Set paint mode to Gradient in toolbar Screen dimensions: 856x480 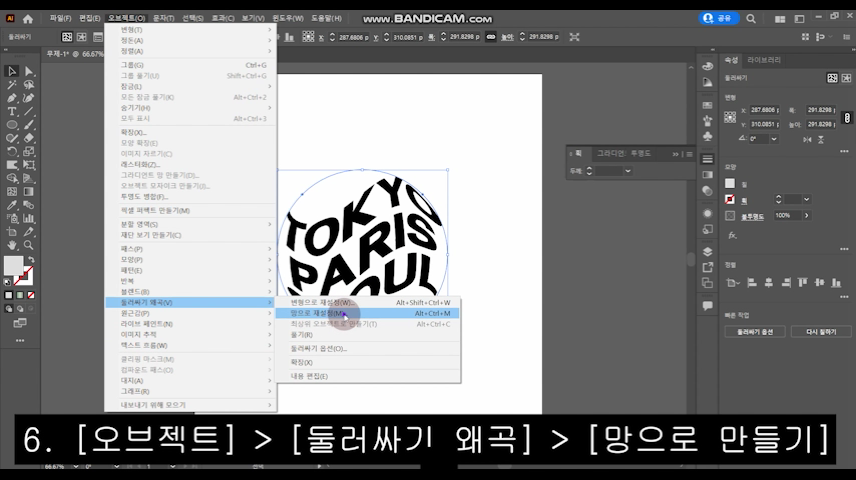pos(20,295)
